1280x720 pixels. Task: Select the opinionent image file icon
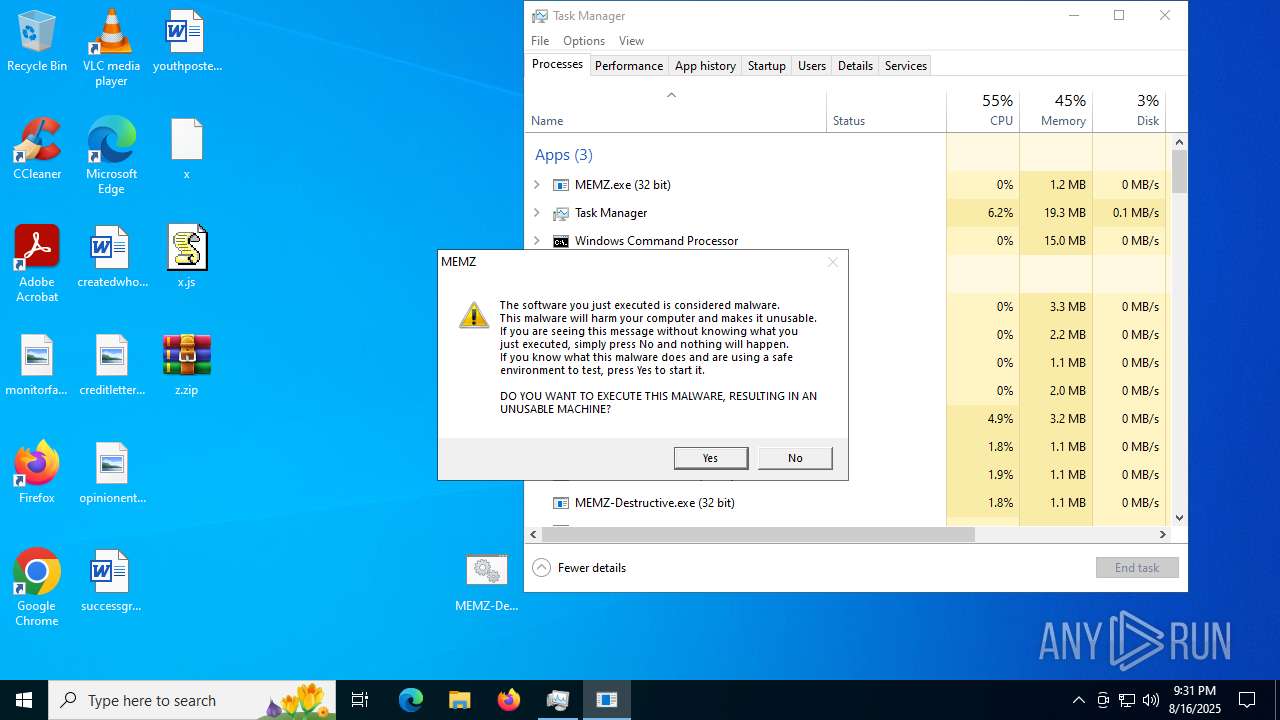111,474
